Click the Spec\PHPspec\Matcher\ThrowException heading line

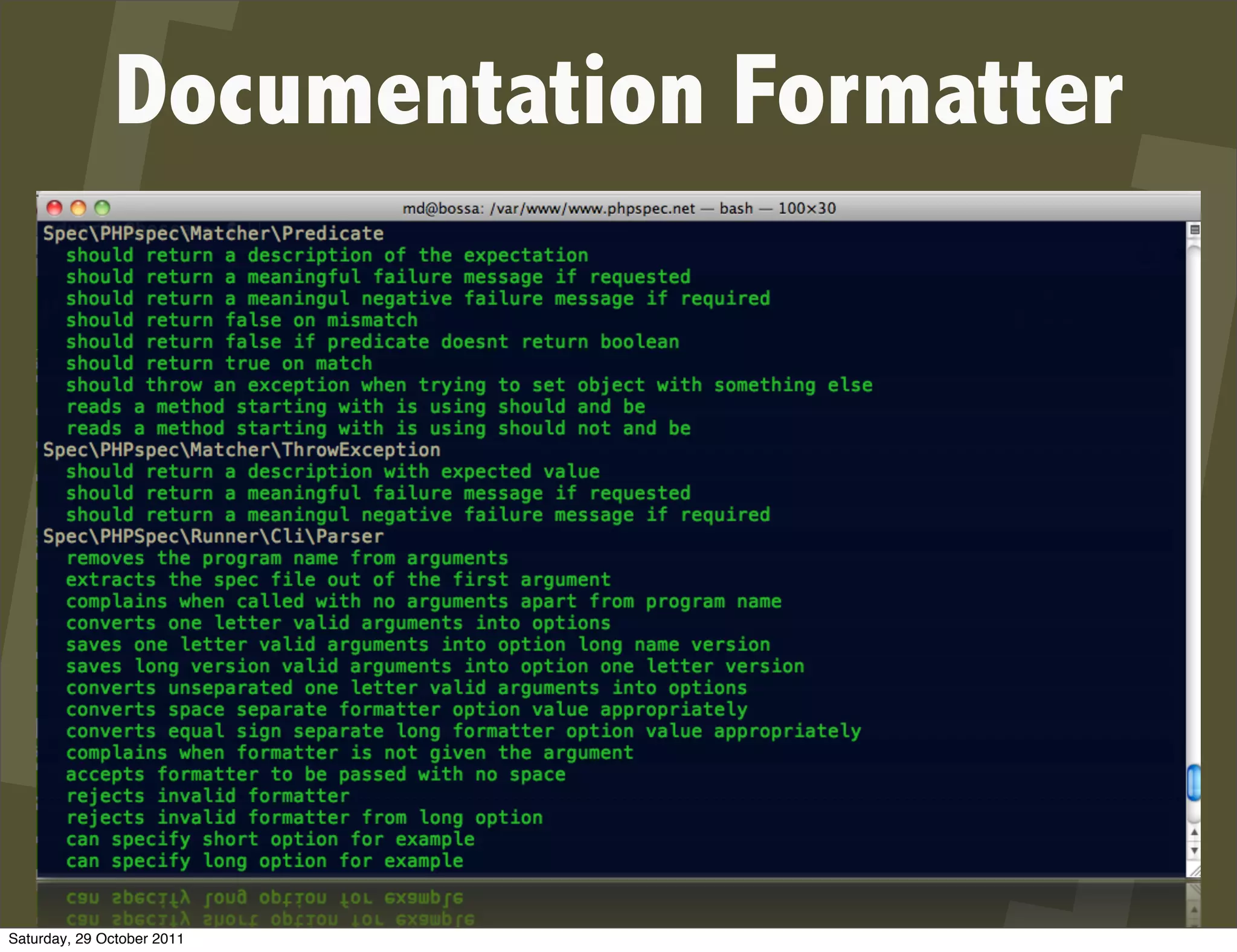click(x=242, y=450)
